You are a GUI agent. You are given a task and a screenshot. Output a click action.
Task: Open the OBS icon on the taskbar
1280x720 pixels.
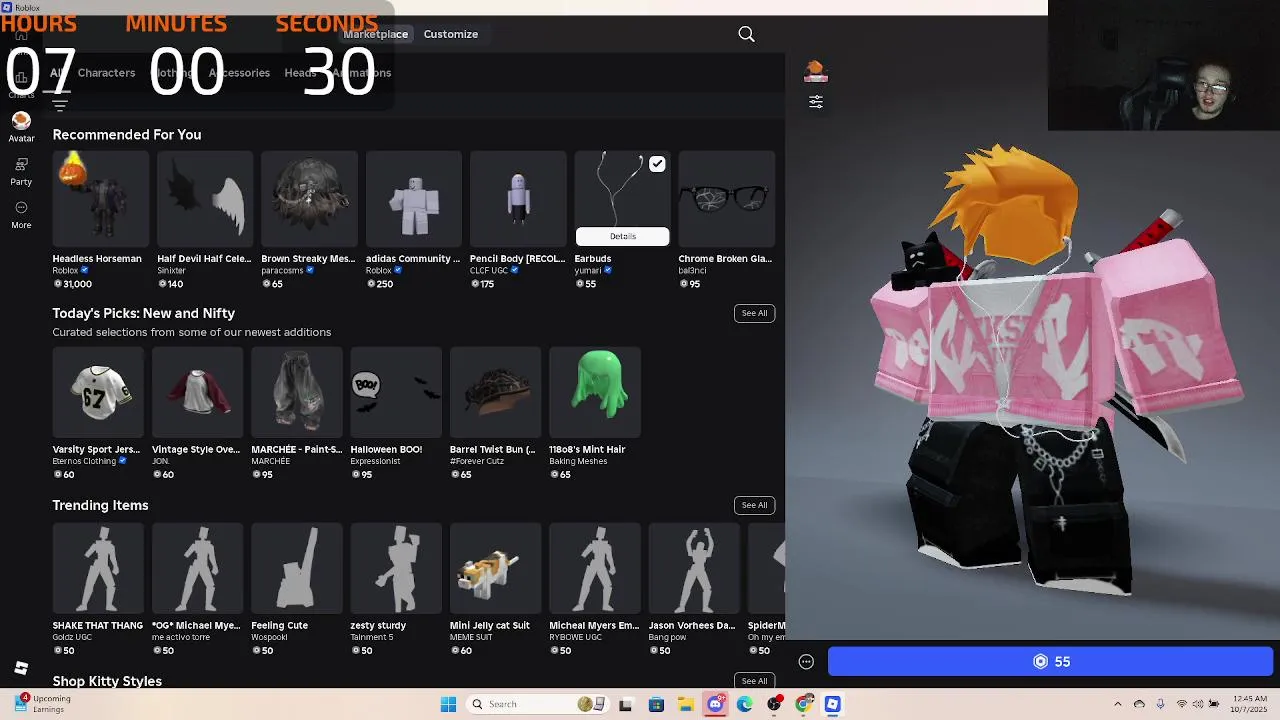[774, 704]
